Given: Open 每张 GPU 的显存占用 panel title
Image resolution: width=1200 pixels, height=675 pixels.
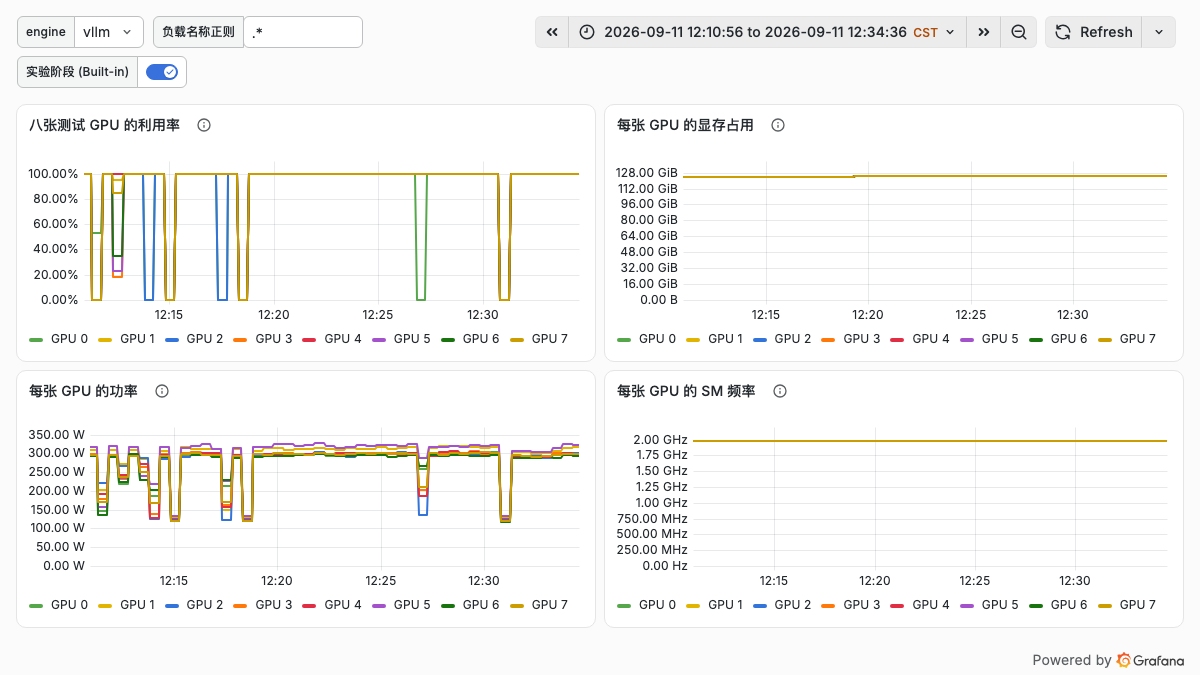Looking at the screenshot, I should pos(686,125).
